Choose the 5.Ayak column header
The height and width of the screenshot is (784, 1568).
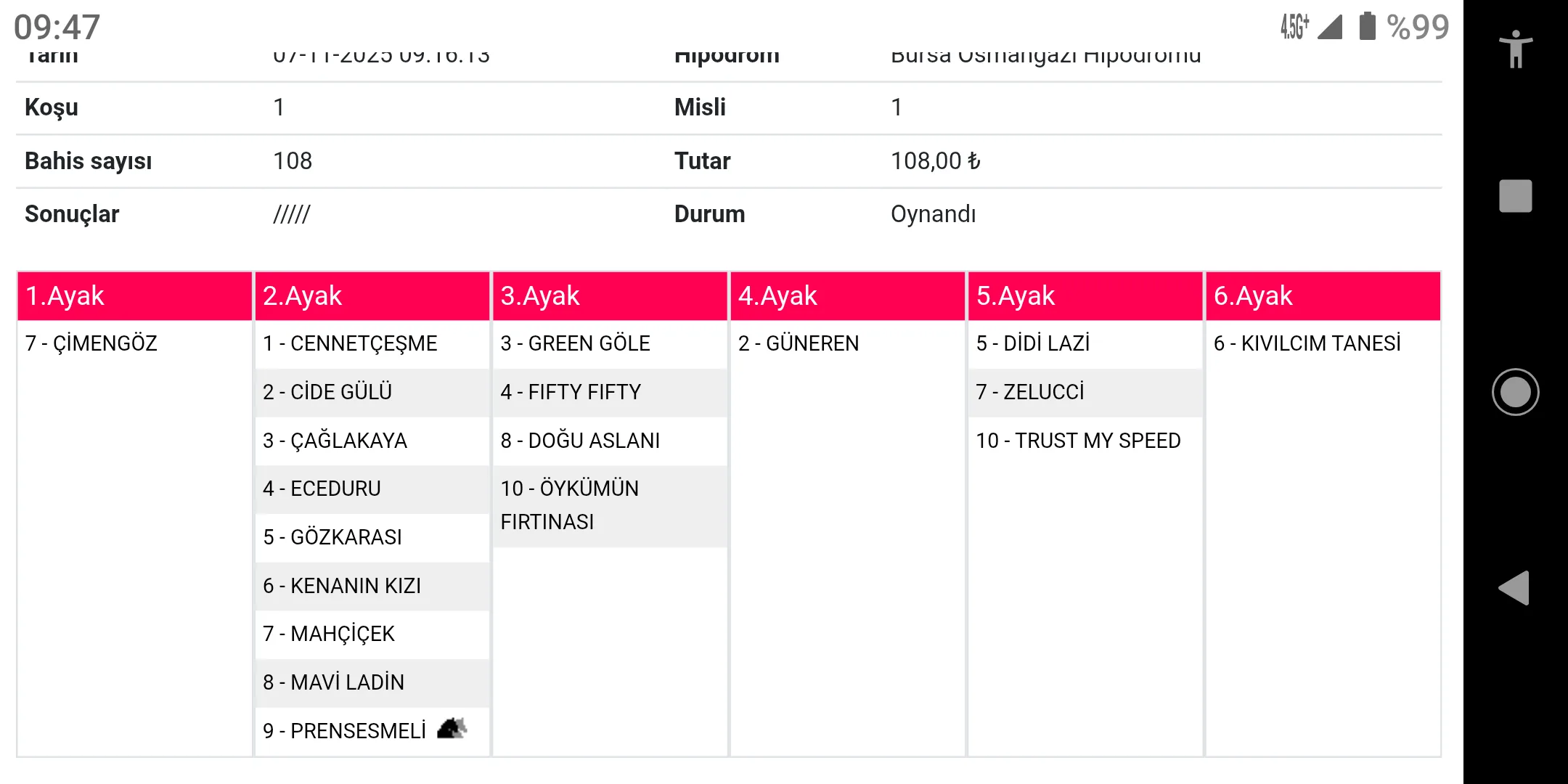1085,296
